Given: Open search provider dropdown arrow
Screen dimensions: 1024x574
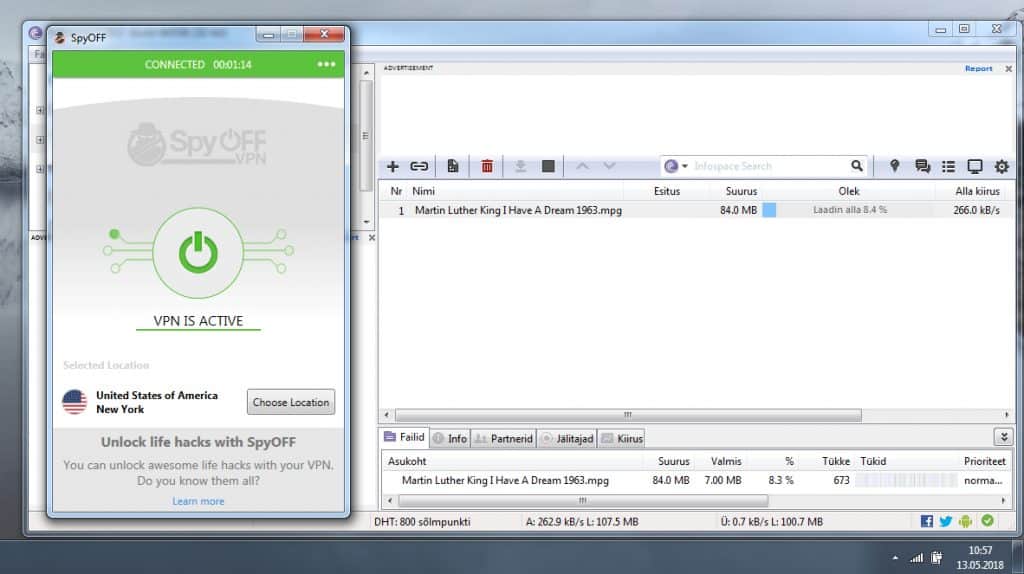Looking at the screenshot, I should click(x=684, y=167).
